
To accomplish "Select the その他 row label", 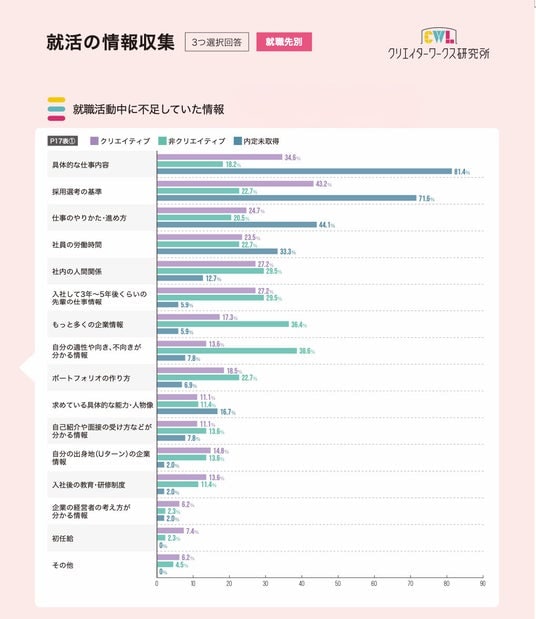I will 62,565.
